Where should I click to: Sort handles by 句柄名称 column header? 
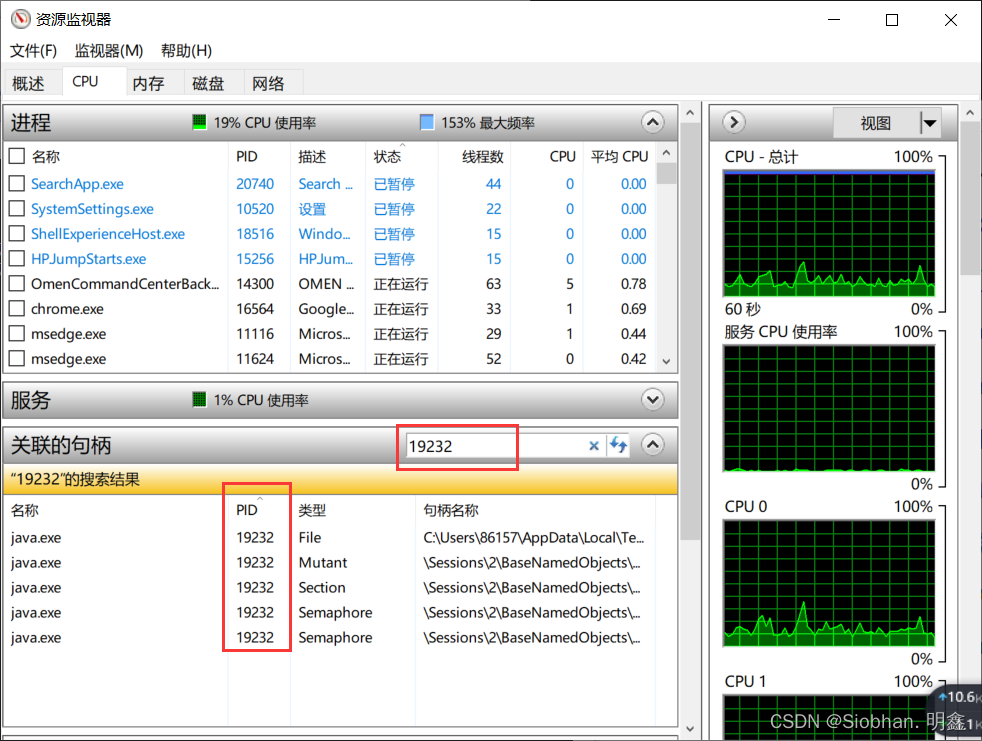tap(451, 510)
